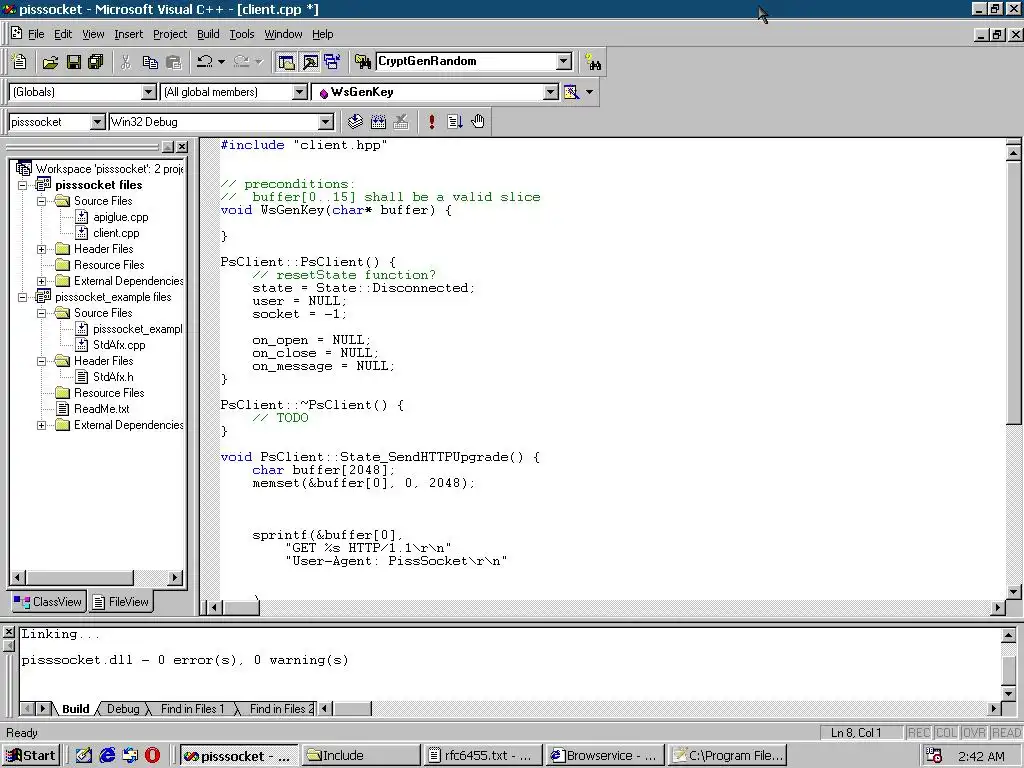The width and height of the screenshot is (1024, 768).
Task: Open the Win32 Debug configuration dropdown
Action: 325,122
